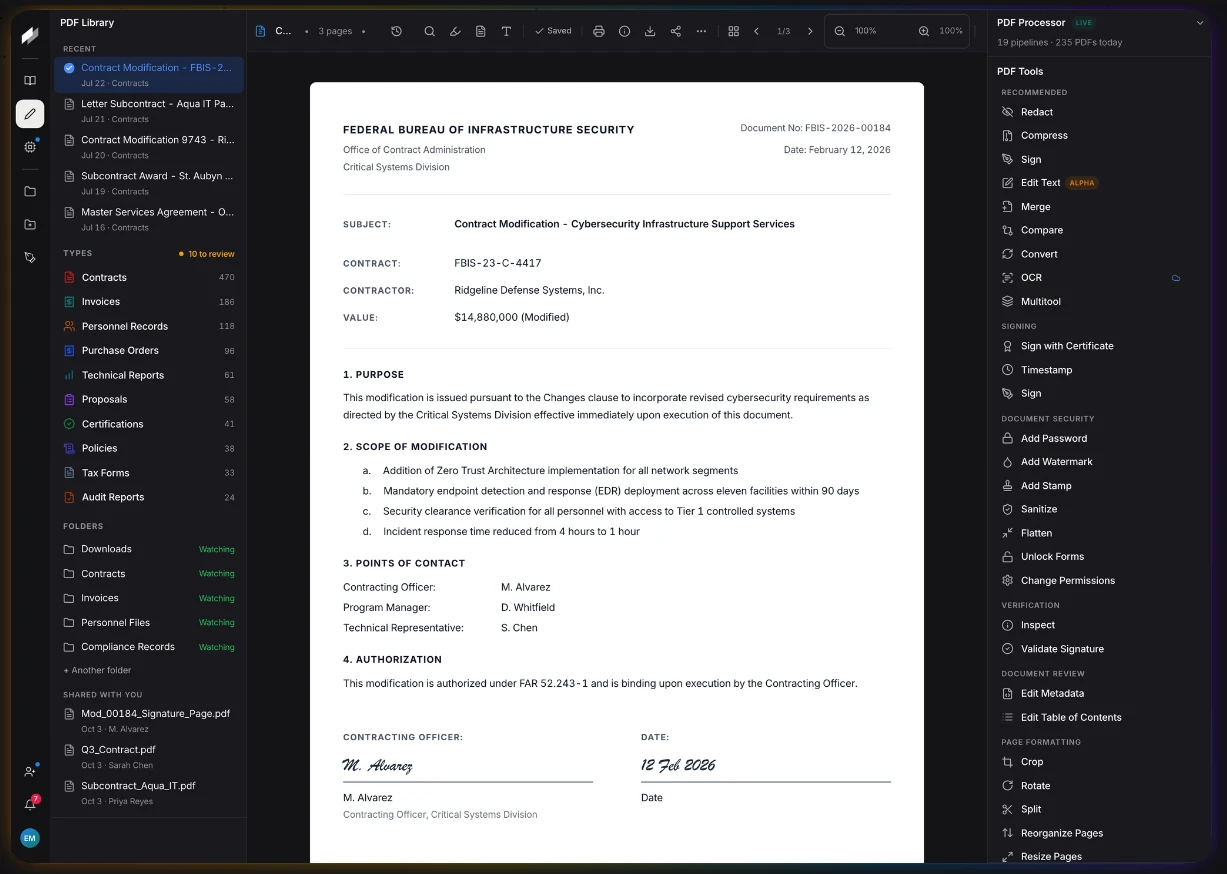Open the EM user avatar
1227x874 pixels.
30,838
